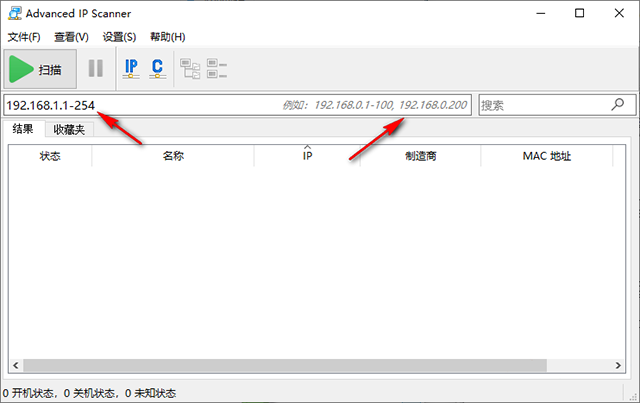Switch to the 结果 tab
This screenshot has height=403, width=640.
coord(23,129)
